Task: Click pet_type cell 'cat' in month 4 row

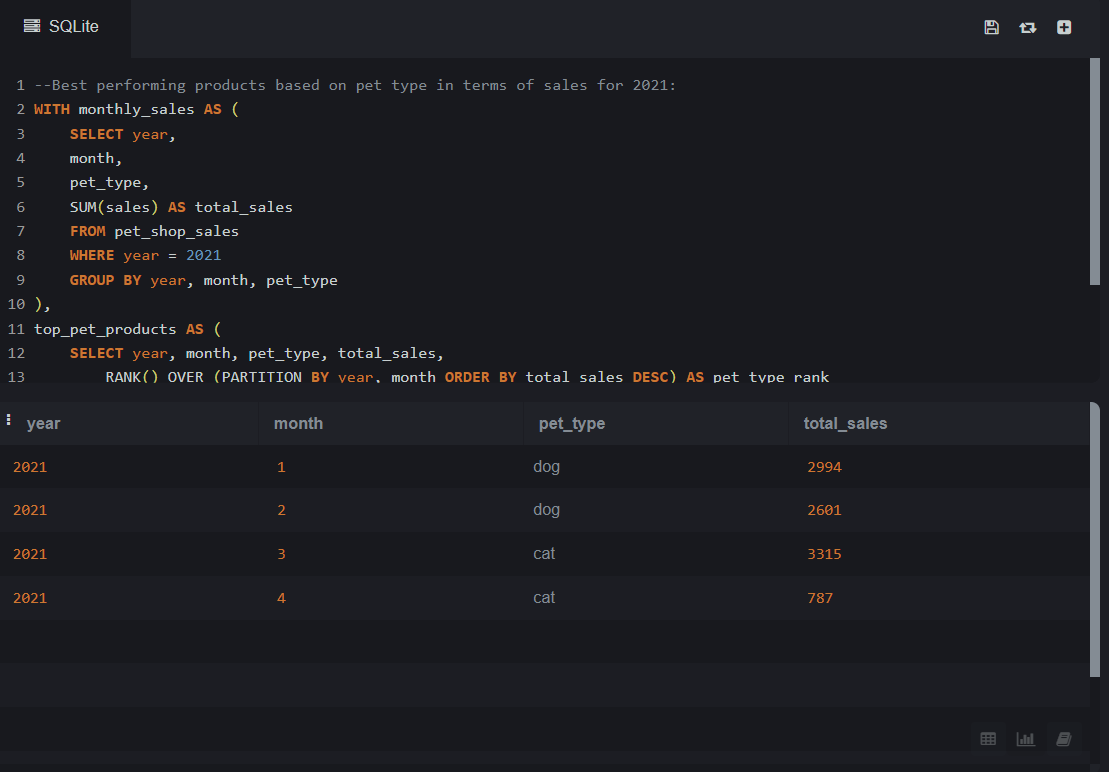Action: (x=544, y=597)
